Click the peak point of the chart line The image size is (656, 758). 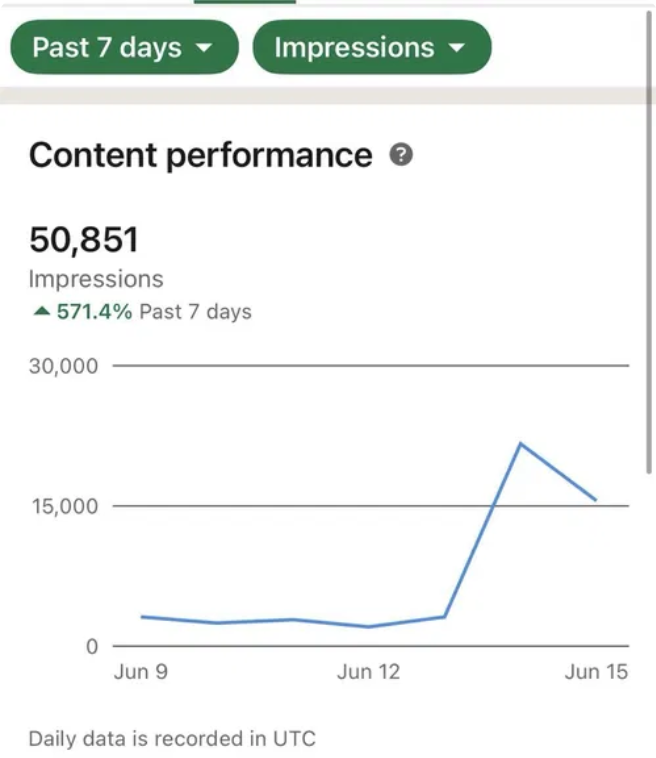pyautogui.click(x=520, y=443)
